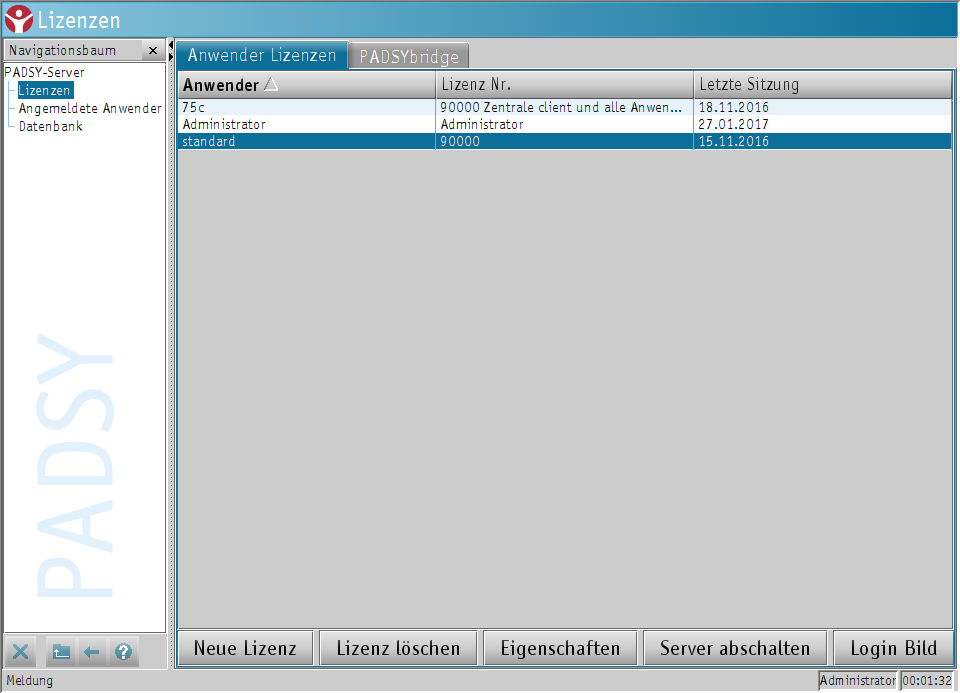This screenshot has width=960, height=693.
Task: Click the folder-up icon in bottom toolbar
Action: [x=61, y=652]
